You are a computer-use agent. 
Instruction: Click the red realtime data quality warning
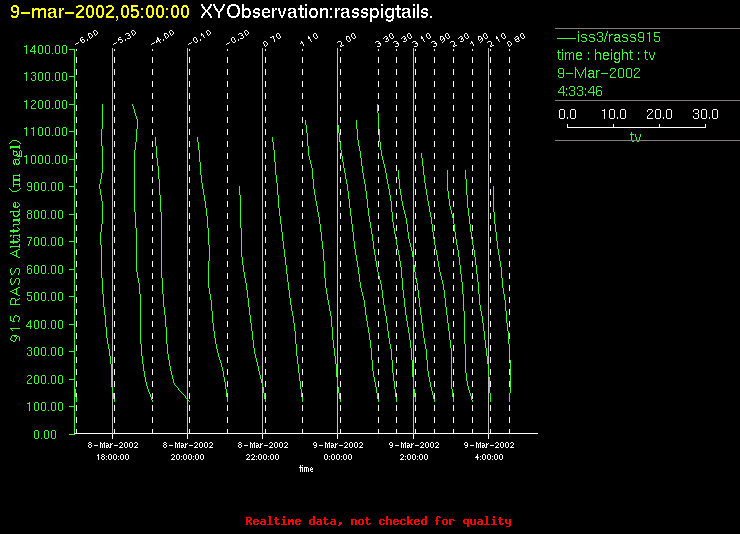click(x=378, y=521)
